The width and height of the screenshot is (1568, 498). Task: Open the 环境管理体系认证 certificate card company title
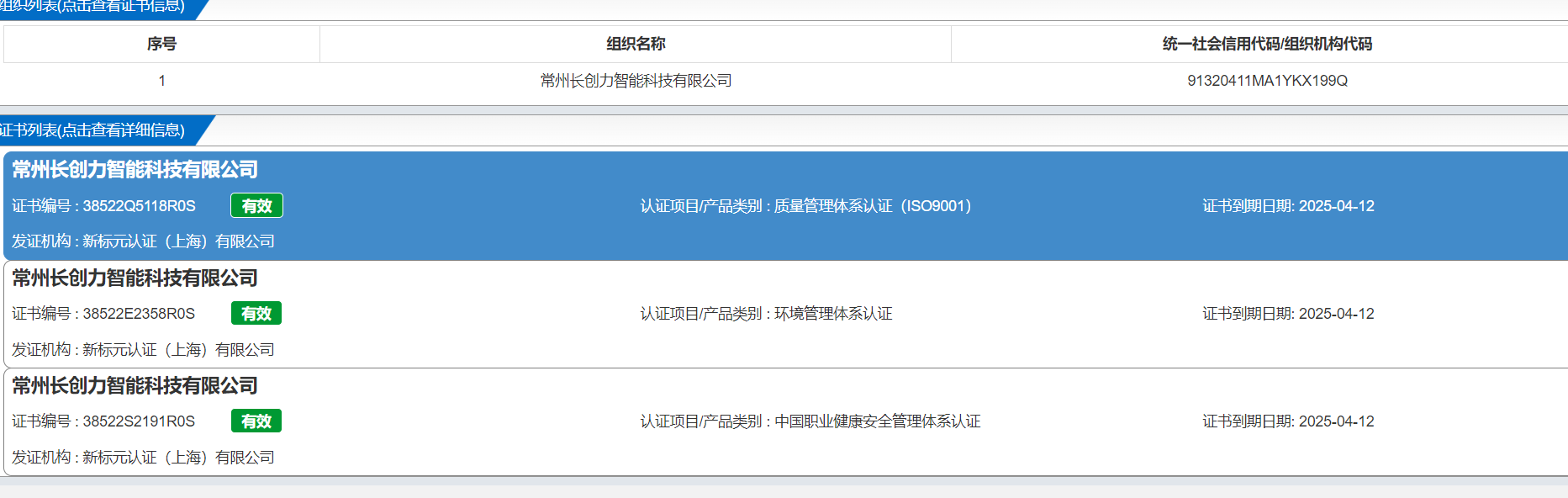[x=135, y=278]
